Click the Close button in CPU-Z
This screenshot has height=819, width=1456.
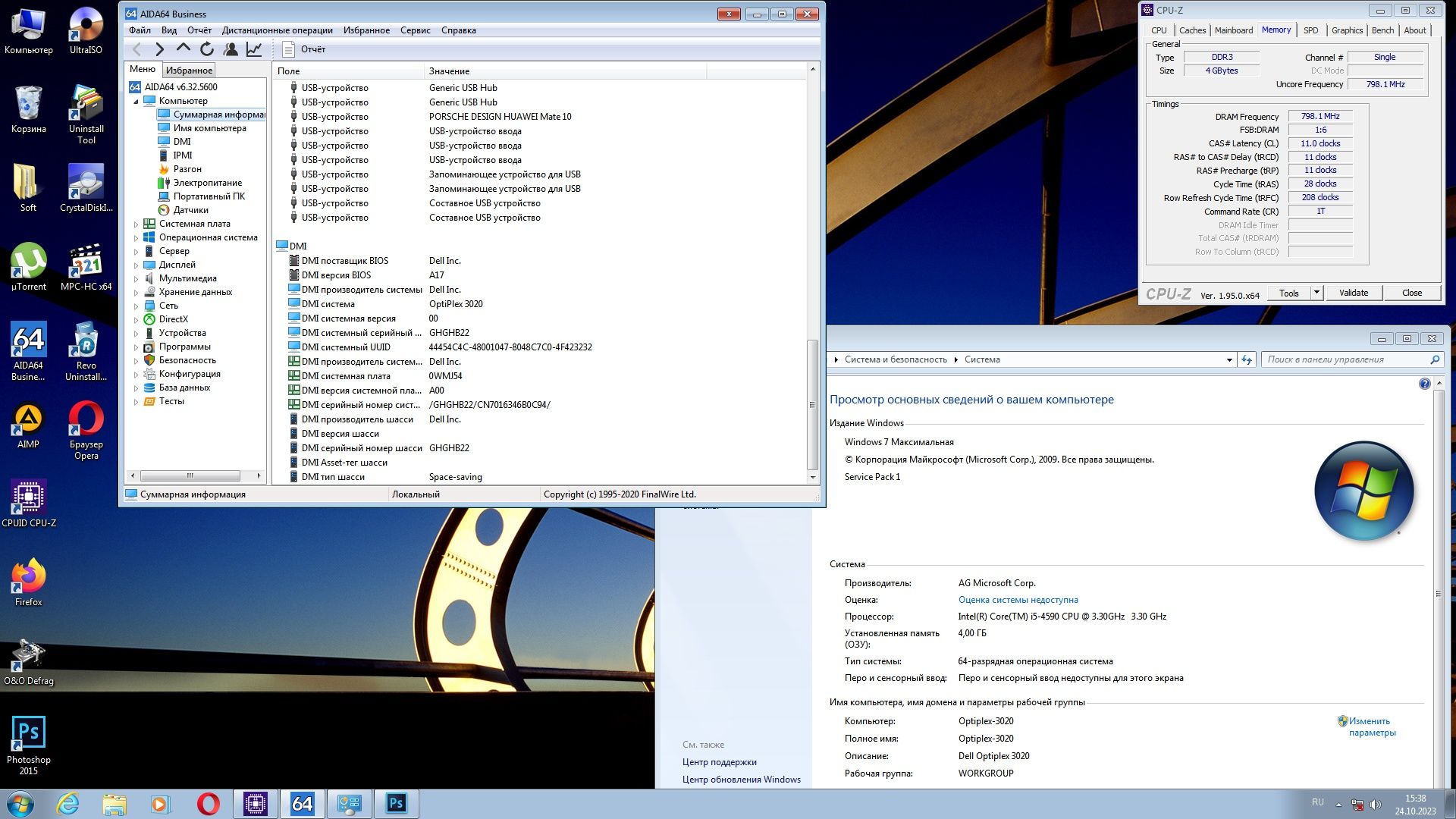(1411, 293)
